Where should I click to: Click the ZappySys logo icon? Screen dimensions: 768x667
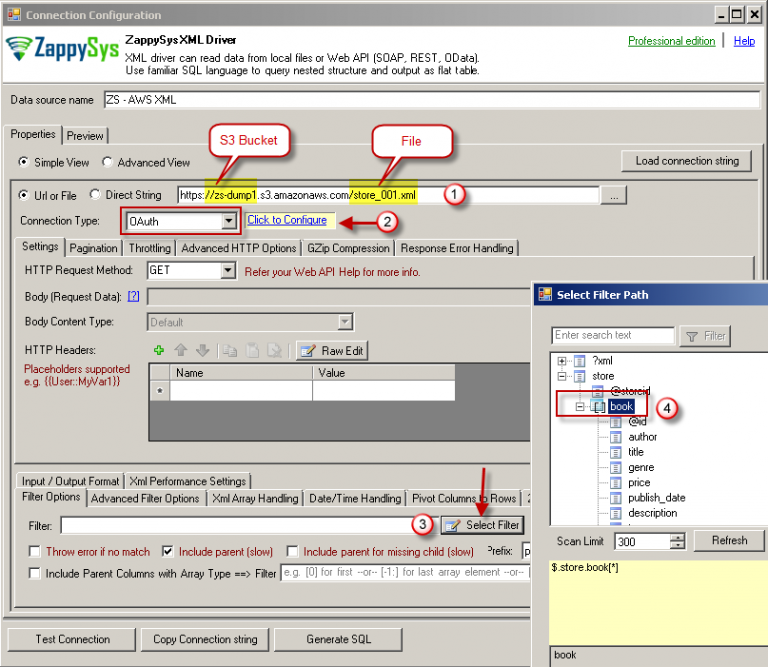tap(20, 49)
